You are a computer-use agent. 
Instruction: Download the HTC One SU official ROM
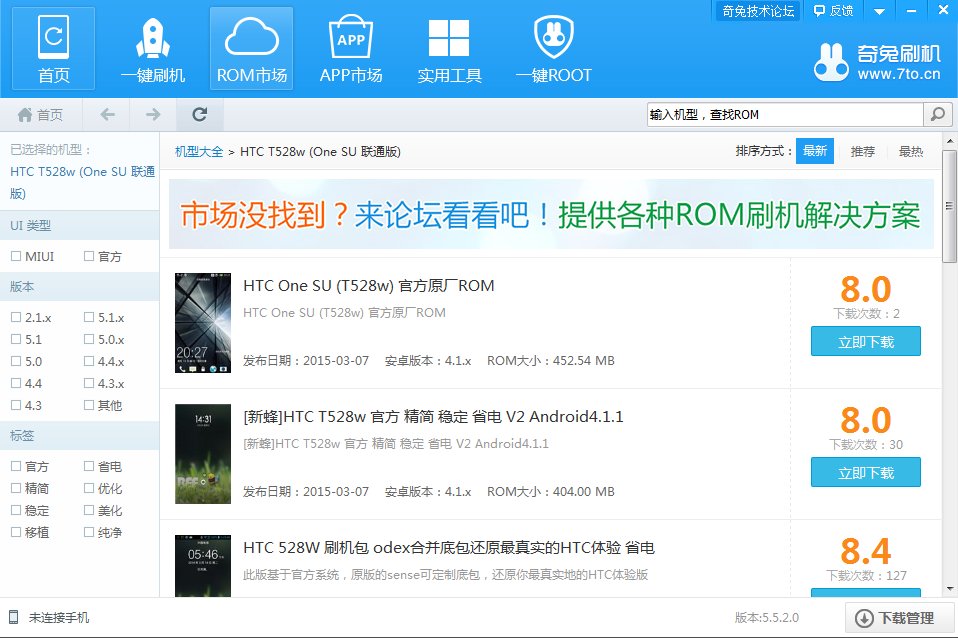(865, 341)
